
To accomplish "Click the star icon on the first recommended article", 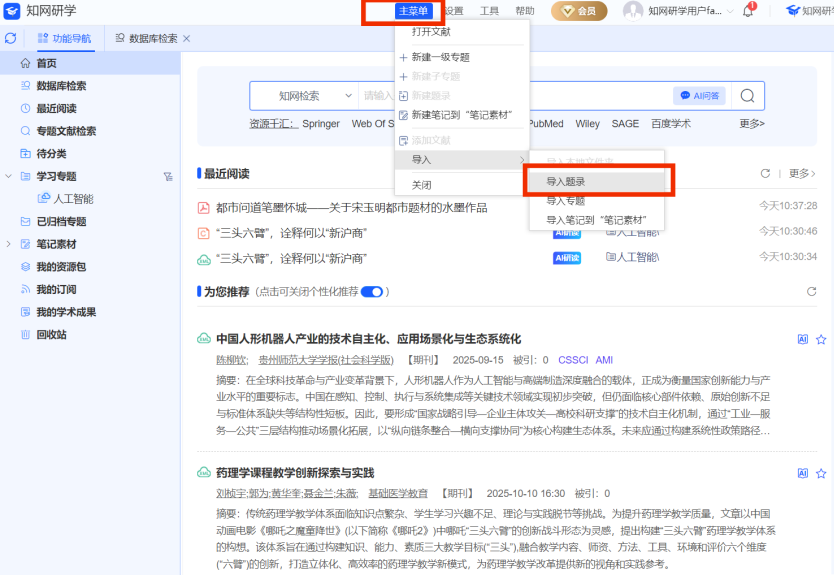I will [821, 339].
